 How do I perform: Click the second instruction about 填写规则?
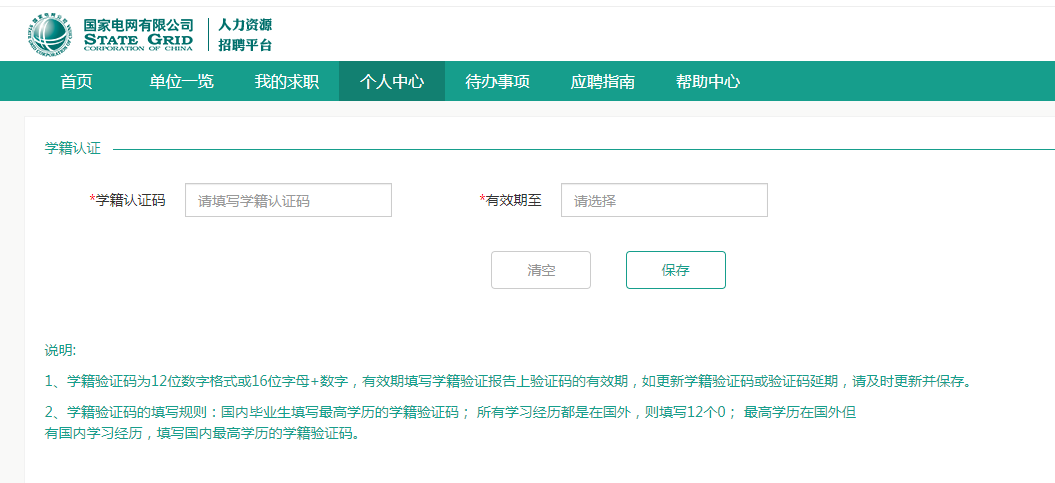click(x=450, y=412)
